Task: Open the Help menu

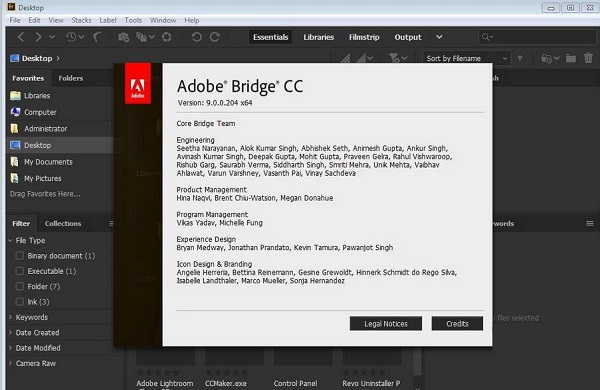Action: pyautogui.click(x=191, y=20)
